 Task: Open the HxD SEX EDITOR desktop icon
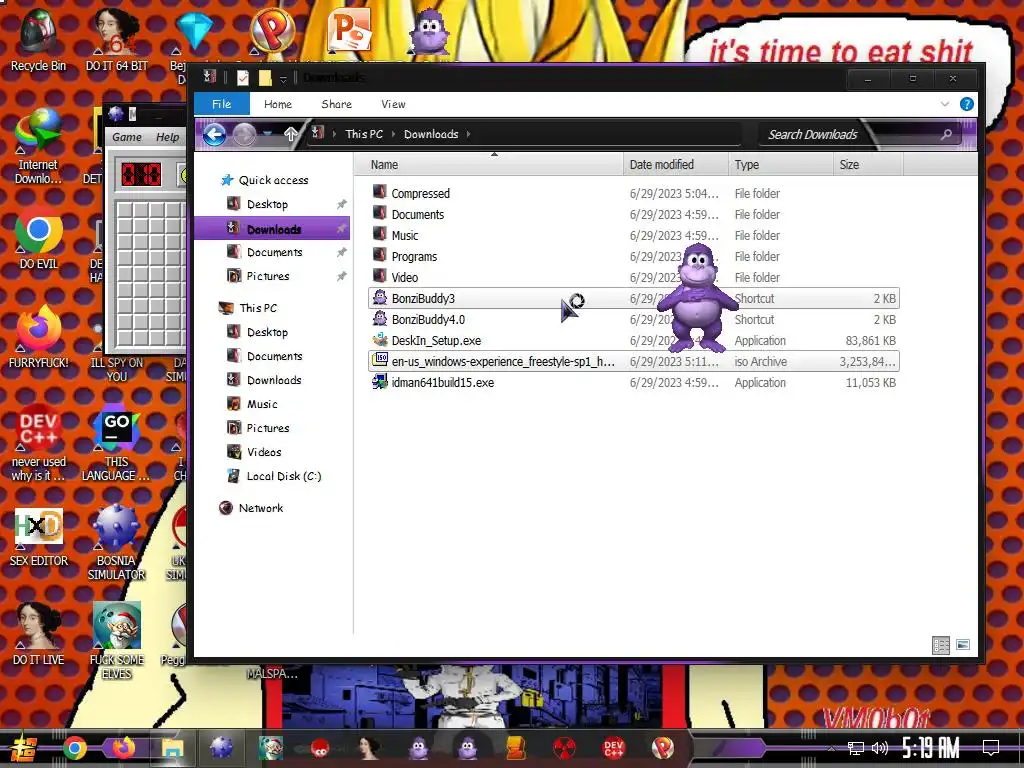[x=39, y=527]
